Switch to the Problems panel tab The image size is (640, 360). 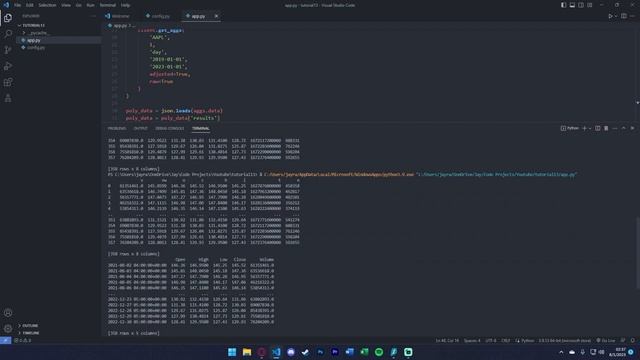point(117,128)
